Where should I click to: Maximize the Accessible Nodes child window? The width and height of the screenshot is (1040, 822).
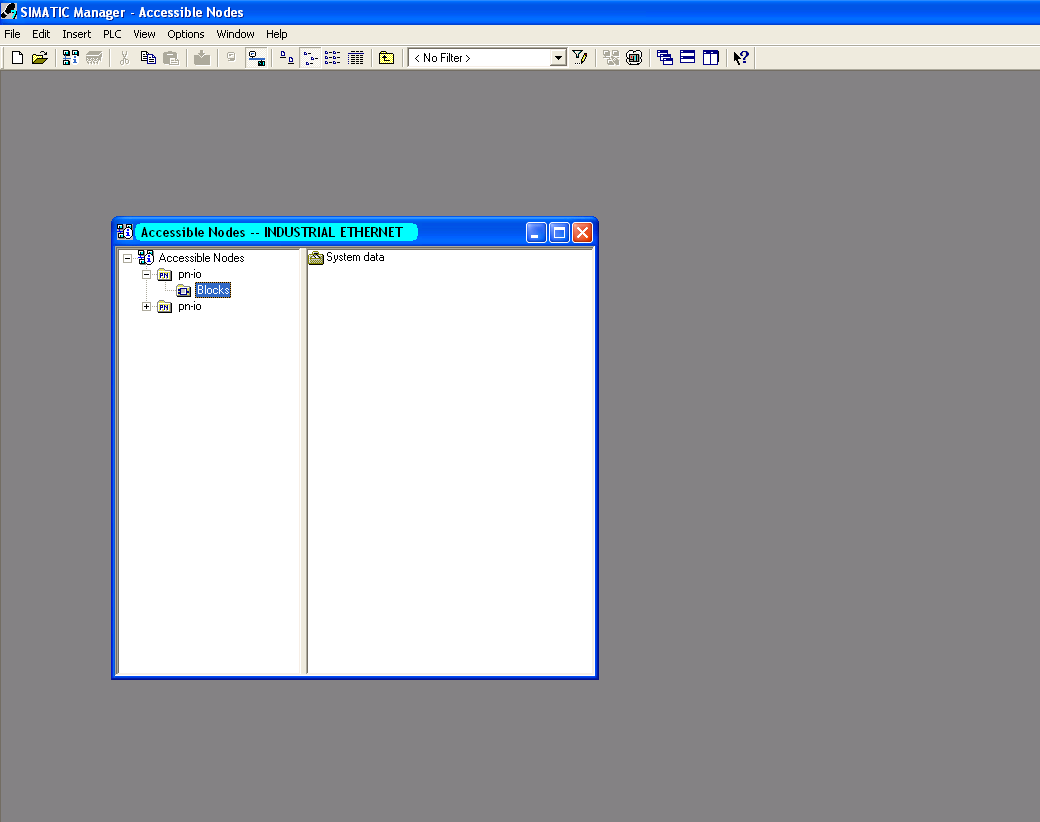click(x=559, y=233)
